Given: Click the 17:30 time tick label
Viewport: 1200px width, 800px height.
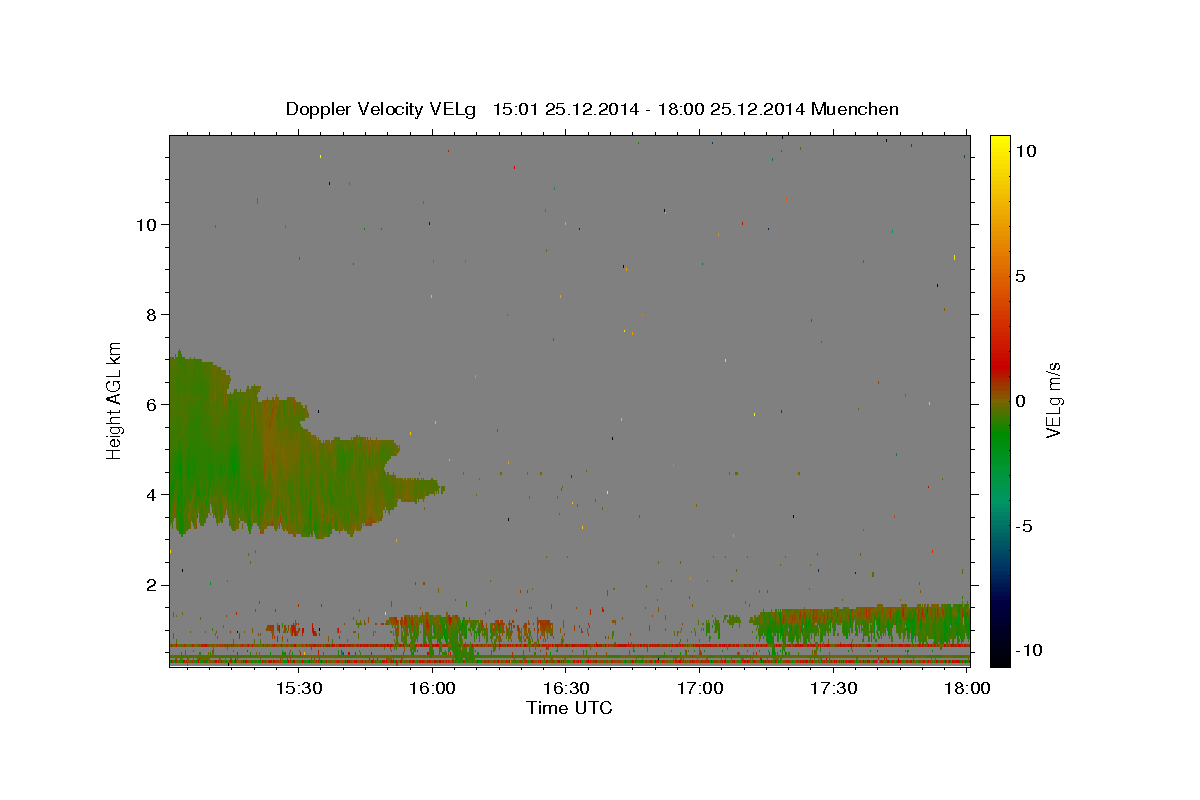Looking at the screenshot, I should pos(833,688).
